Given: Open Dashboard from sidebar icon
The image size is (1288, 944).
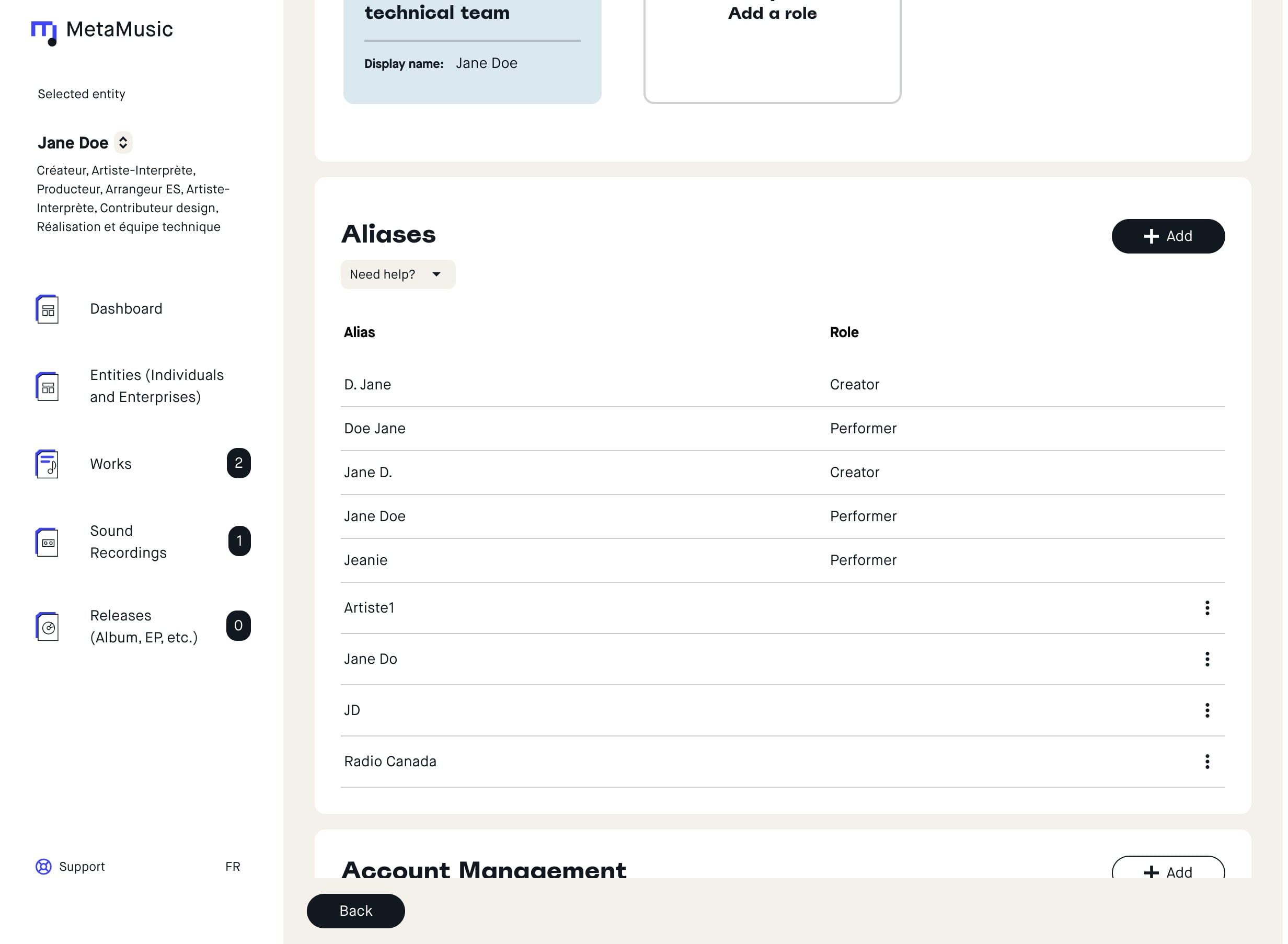Looking at the screenshot, I should click(48, 309).
